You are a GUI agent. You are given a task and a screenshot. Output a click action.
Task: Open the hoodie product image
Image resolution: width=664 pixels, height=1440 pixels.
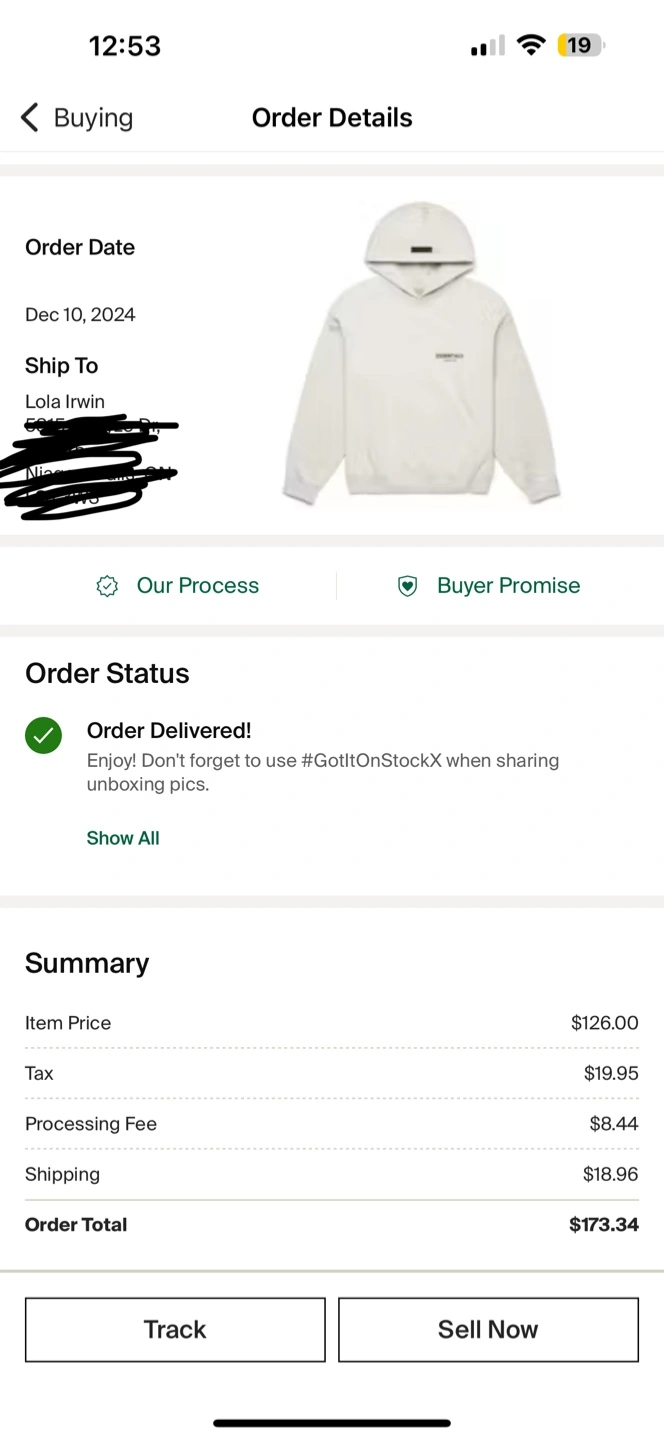420,352
